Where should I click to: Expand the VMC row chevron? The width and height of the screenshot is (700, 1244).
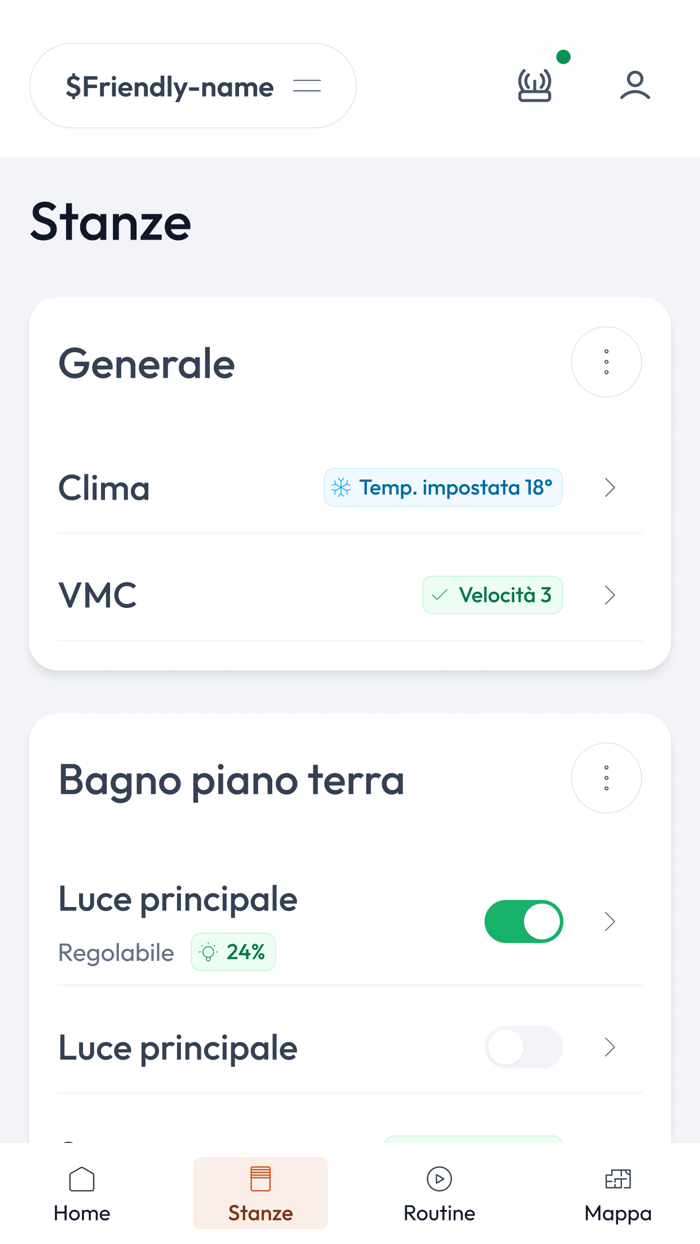coord(609,594)
